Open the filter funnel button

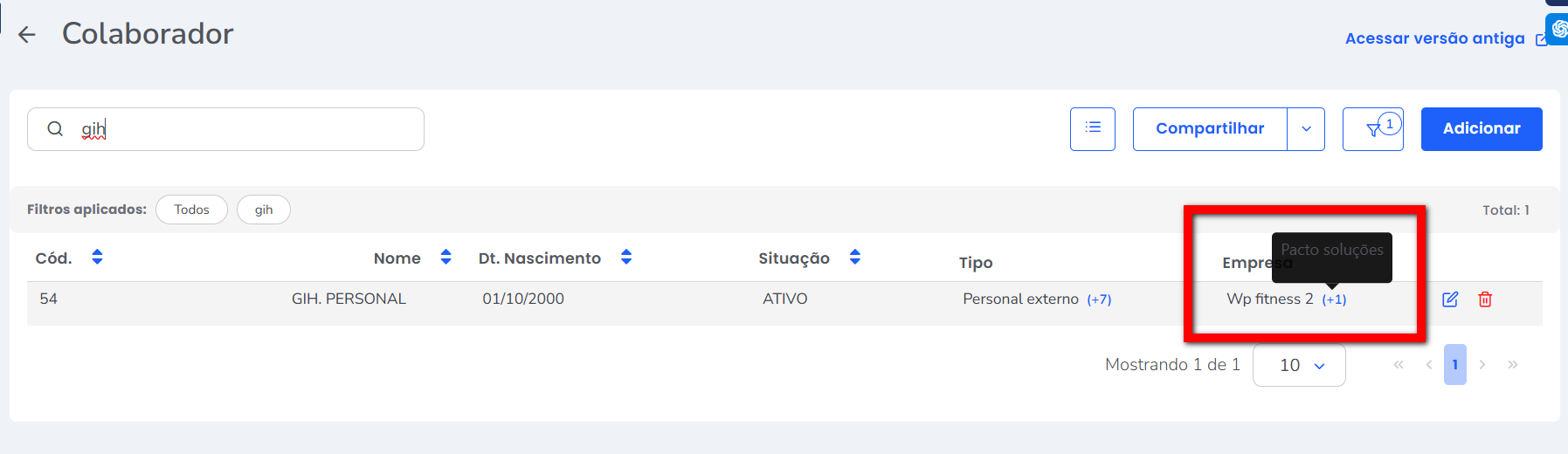pyautogui.click(x=1372, y=129)
